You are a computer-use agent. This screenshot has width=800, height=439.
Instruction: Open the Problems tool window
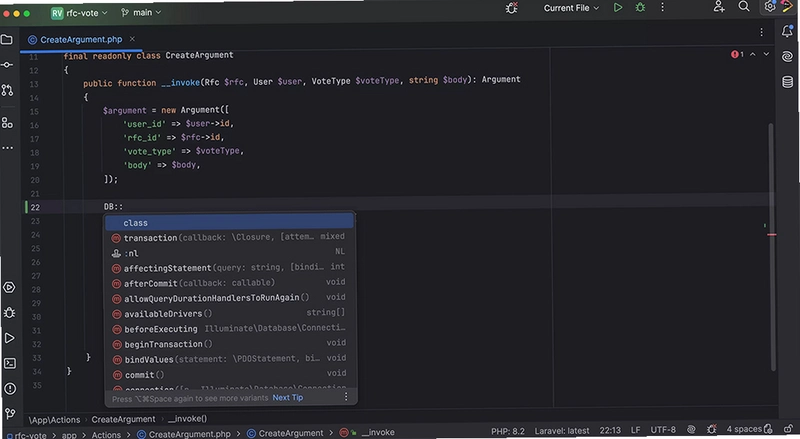[10, 388]
